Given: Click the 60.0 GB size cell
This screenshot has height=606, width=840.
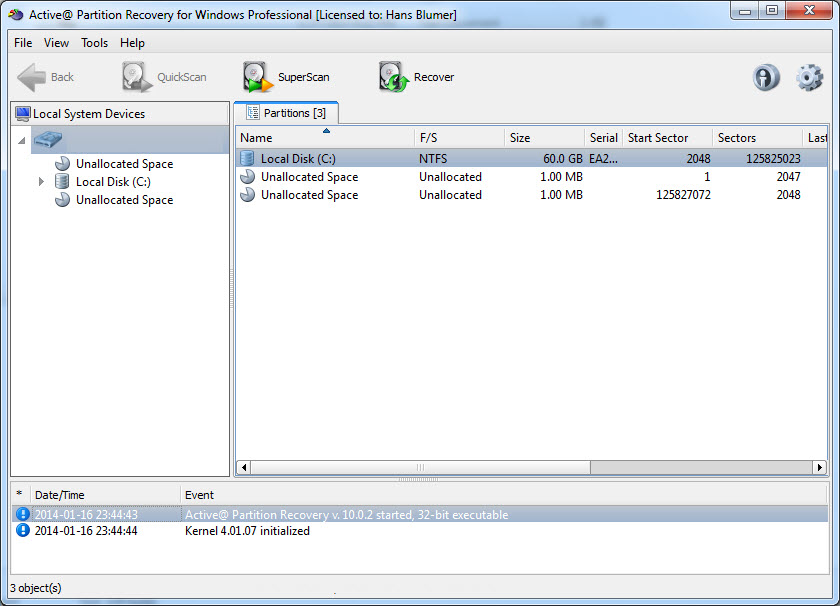Looking at the screenshot, I should [562, 159].
